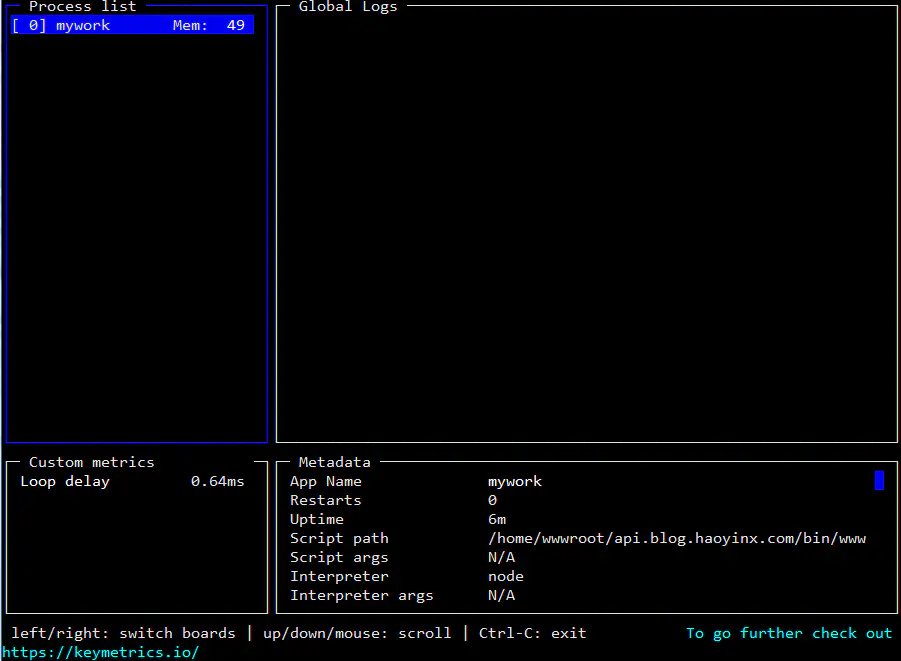Click the 6m uptime value
Viewport: 901px width, 661px height.
point(497,520)
